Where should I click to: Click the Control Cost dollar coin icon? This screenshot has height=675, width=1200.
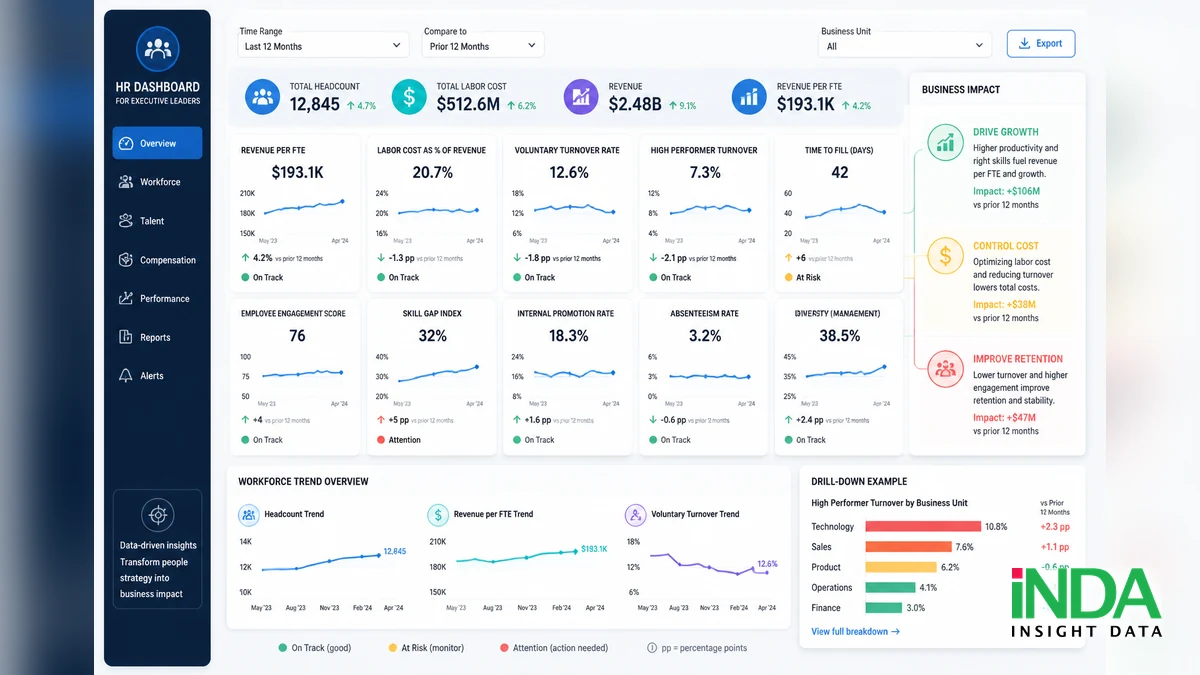pyautogui.click(x=945, y=257)
